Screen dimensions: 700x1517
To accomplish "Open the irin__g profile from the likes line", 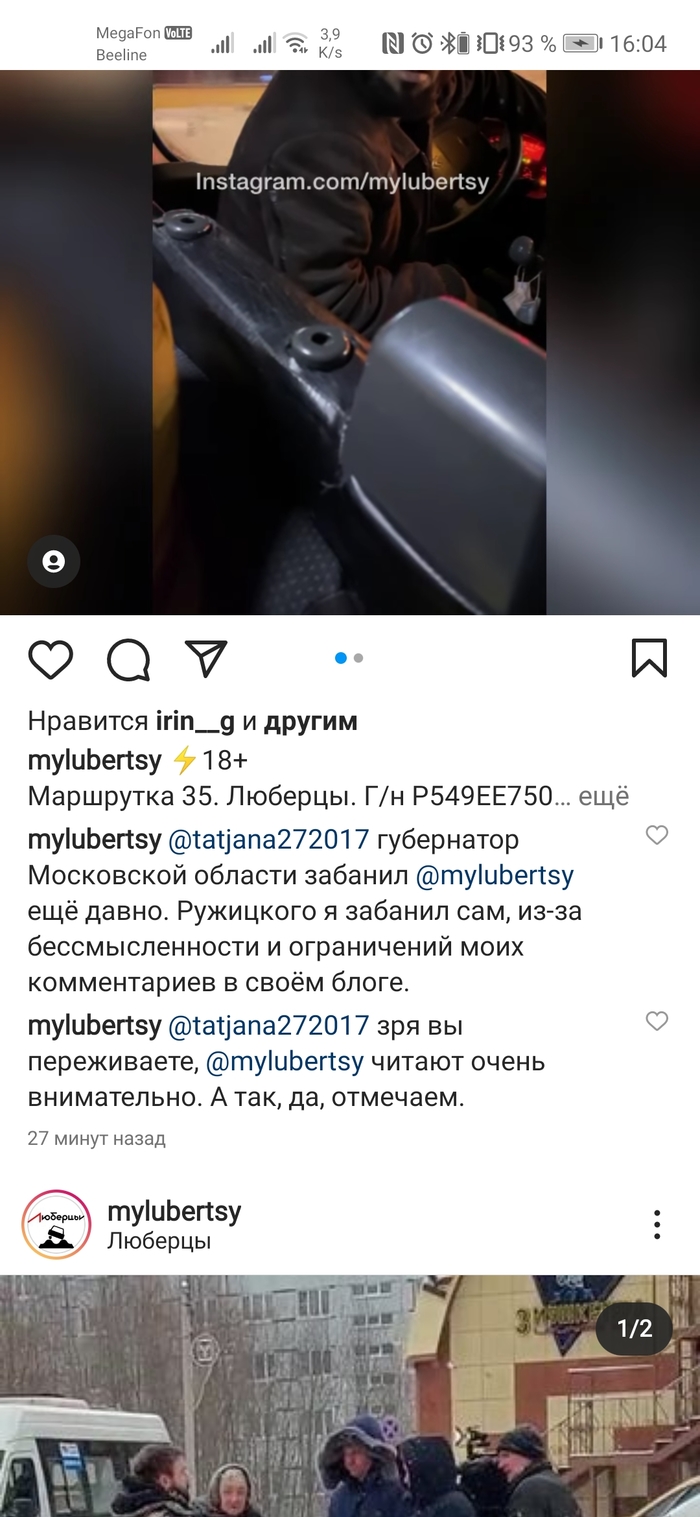I will click(195, 721).
